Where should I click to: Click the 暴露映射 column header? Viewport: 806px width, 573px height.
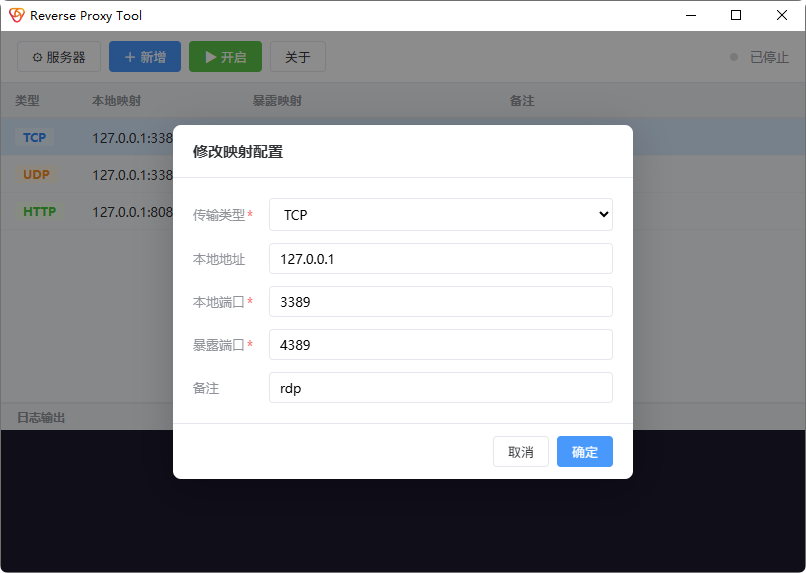(277, 100)
